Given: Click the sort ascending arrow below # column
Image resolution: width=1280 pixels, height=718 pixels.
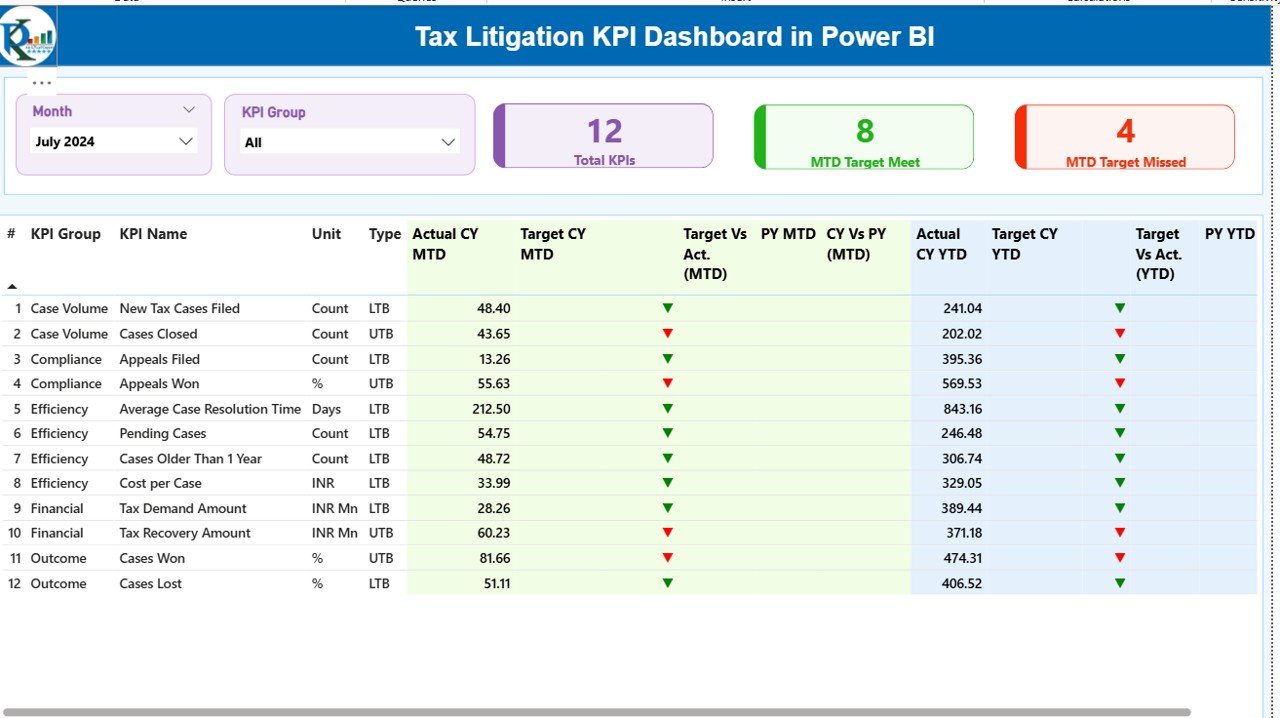Looking at the screenshot, I should pyautogui.click(x=10, y=284).
